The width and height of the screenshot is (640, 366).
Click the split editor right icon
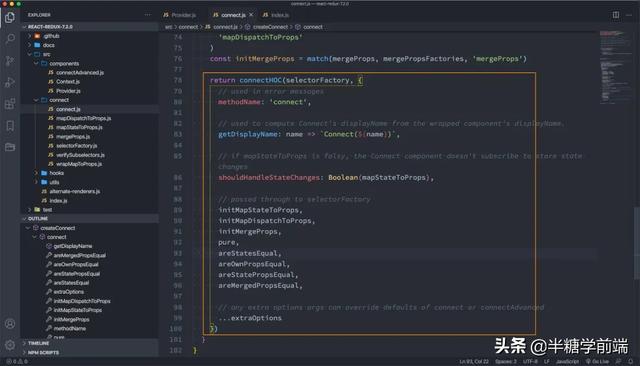(x=616, y=15)
